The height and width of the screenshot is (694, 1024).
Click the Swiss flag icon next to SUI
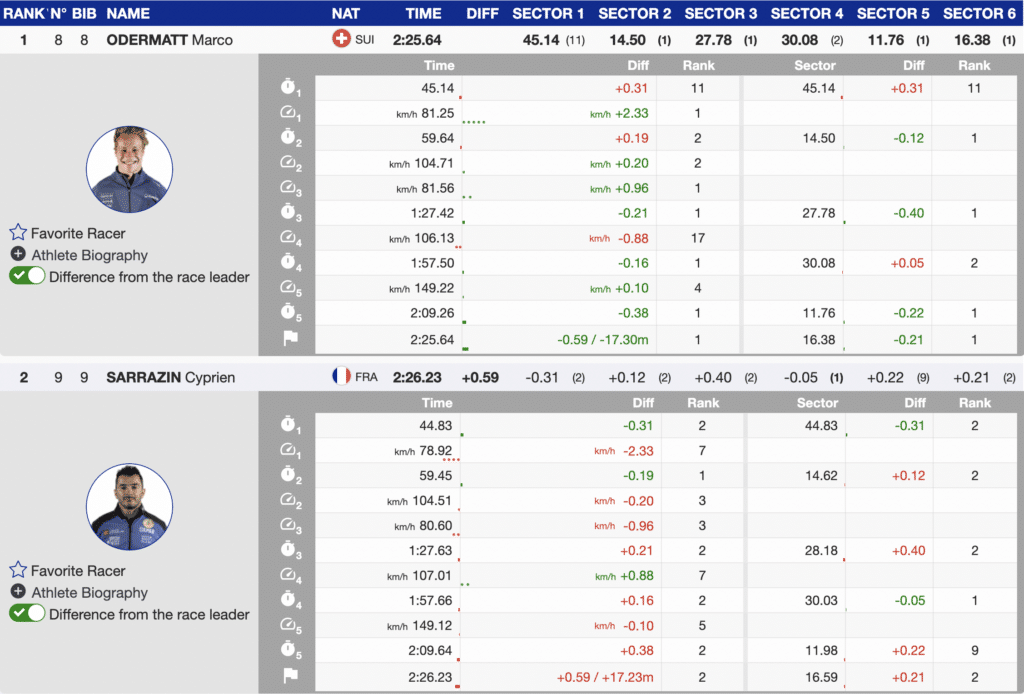(x=341, y=40)
